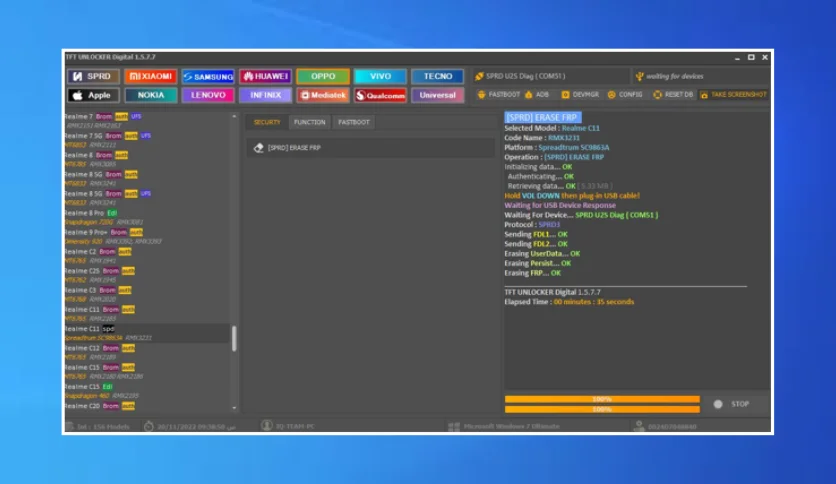Click the RESET DB toolbar item
This screenshot has height=484, width=836.
coord(673,94)
